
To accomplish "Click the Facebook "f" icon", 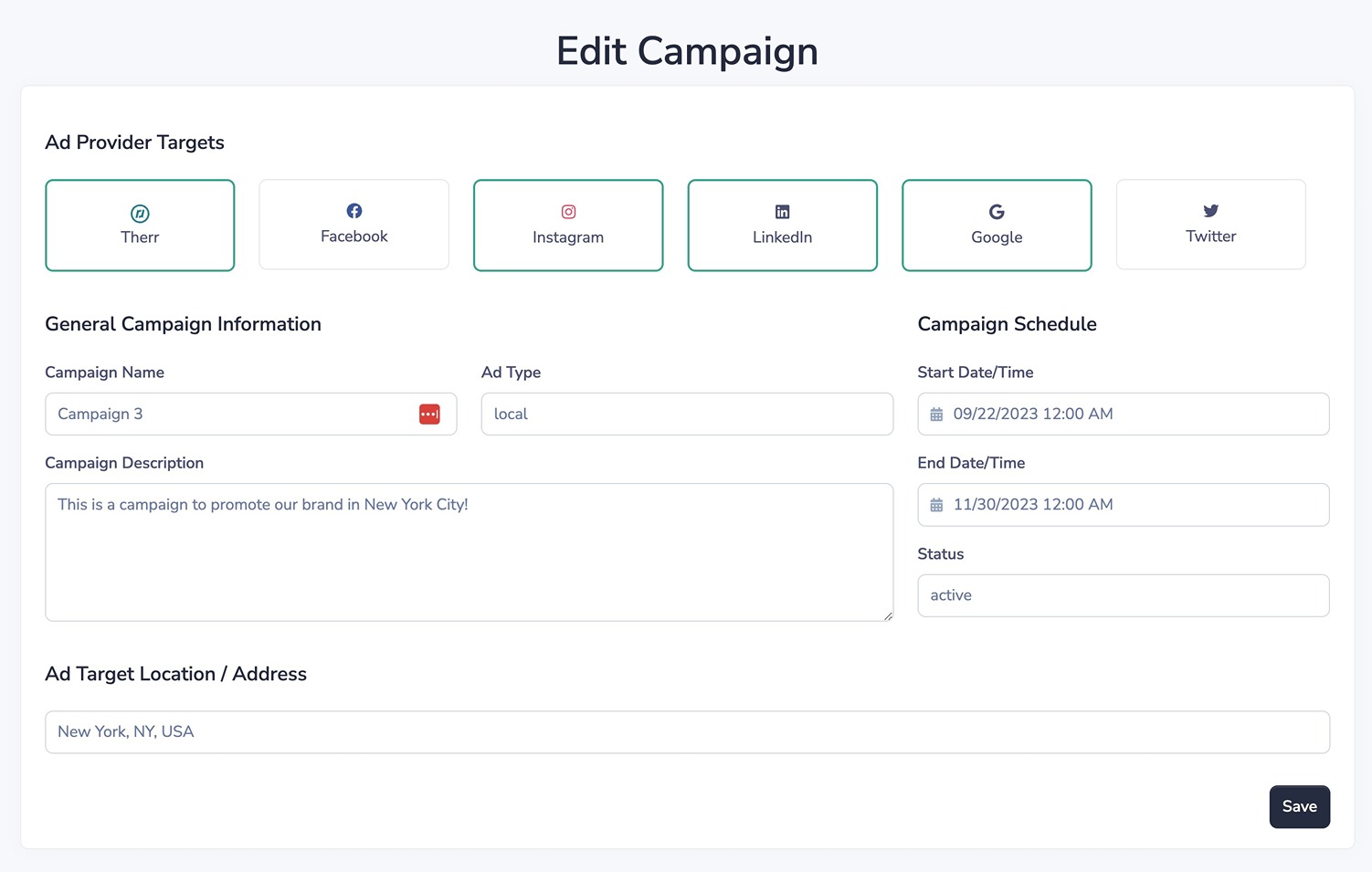I will tap(354, 209).
